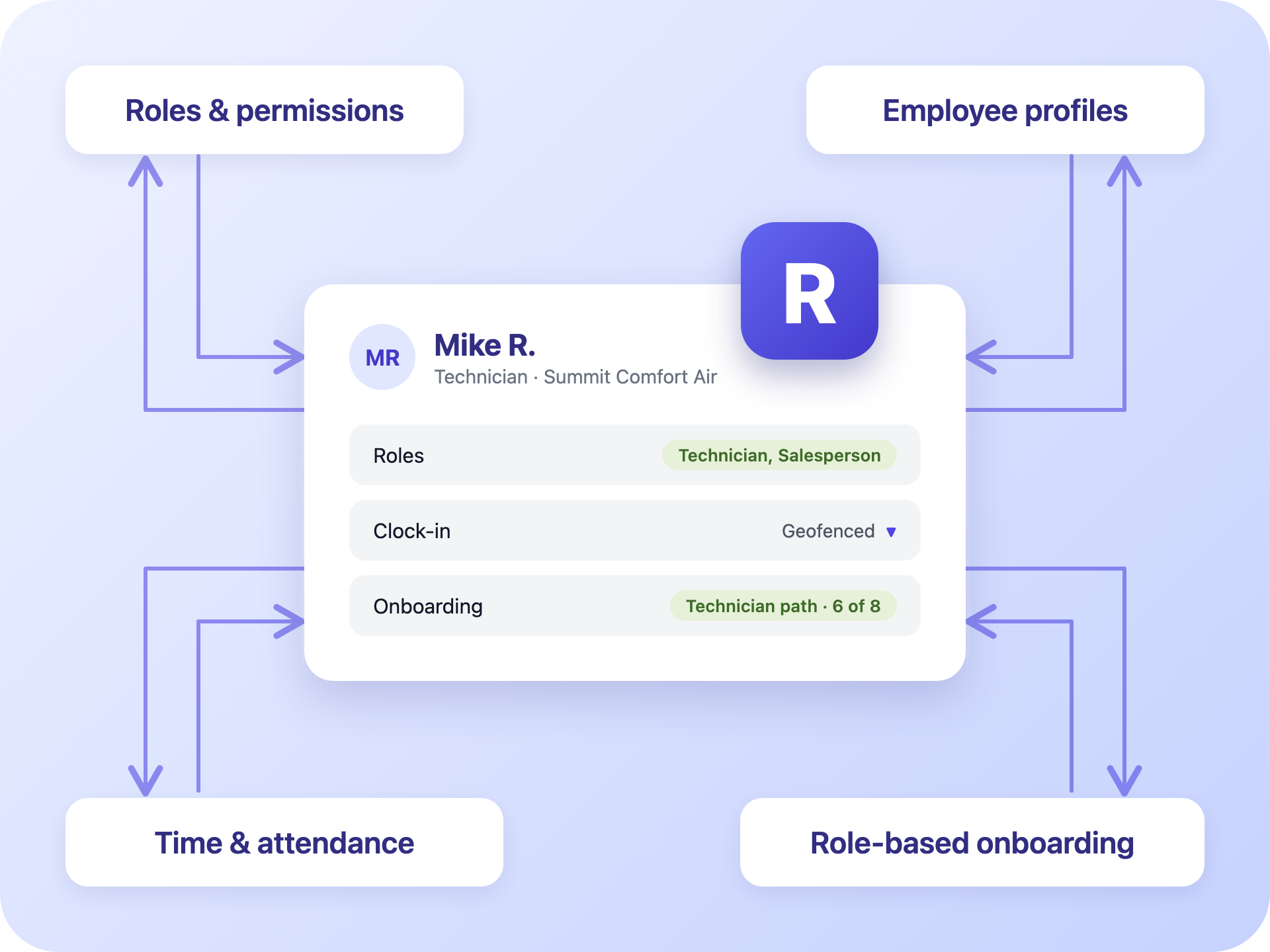The height and width of the screenshot is (952, 1270).
Task: Click the Technician · Summit Comfort Air subtitle
Action: 575,377
